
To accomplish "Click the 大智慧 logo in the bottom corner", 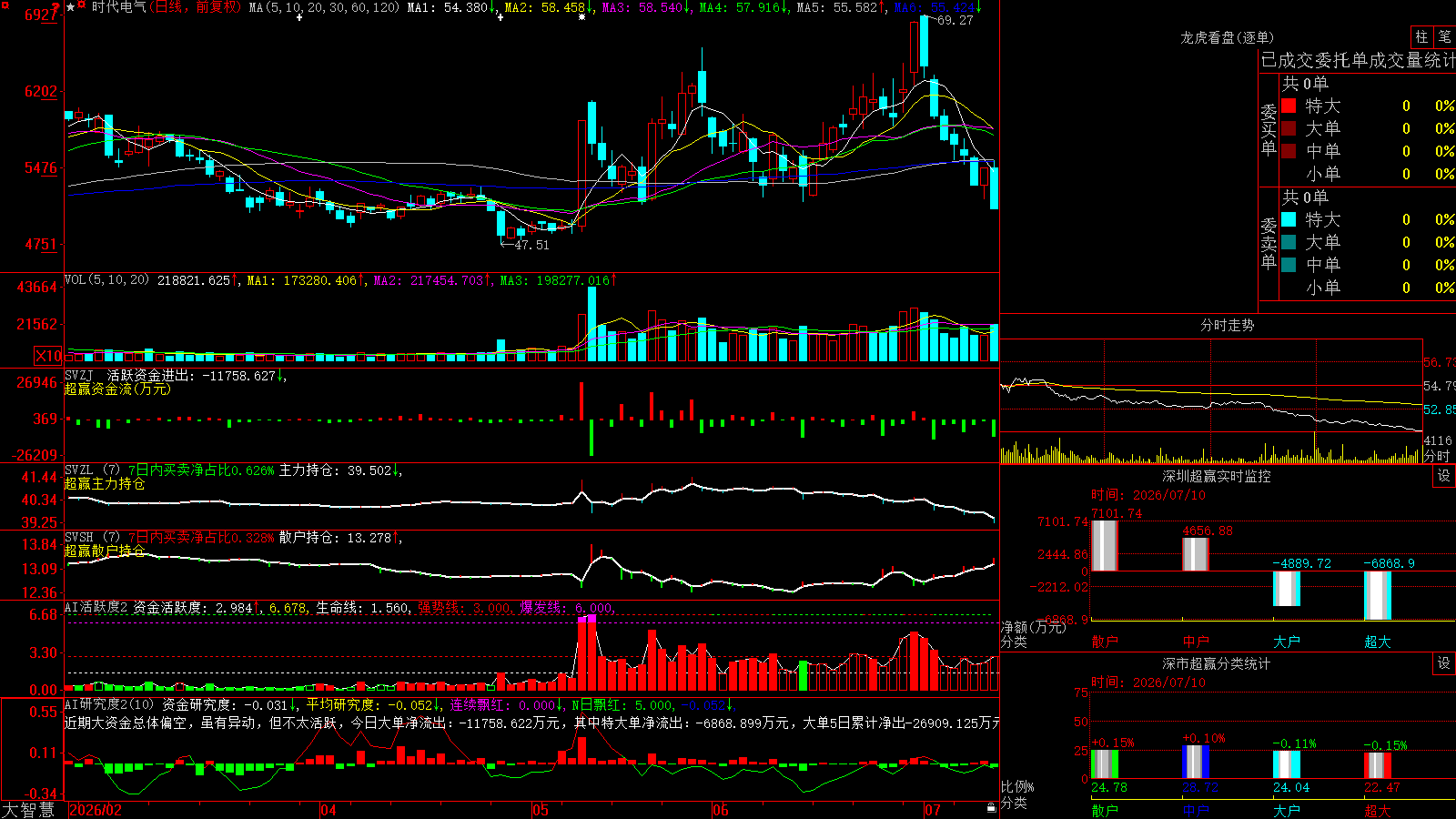I will (27, 810).
